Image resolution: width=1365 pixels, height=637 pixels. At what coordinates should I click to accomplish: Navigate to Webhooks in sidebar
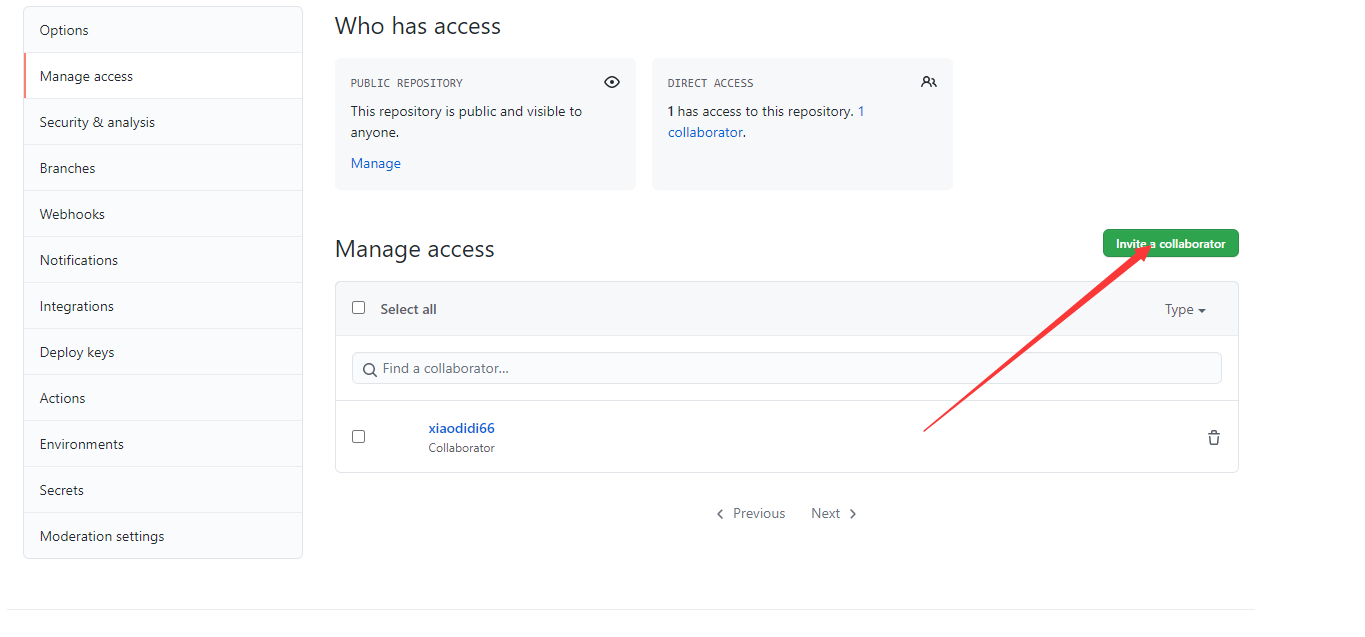tap(72, 214)
